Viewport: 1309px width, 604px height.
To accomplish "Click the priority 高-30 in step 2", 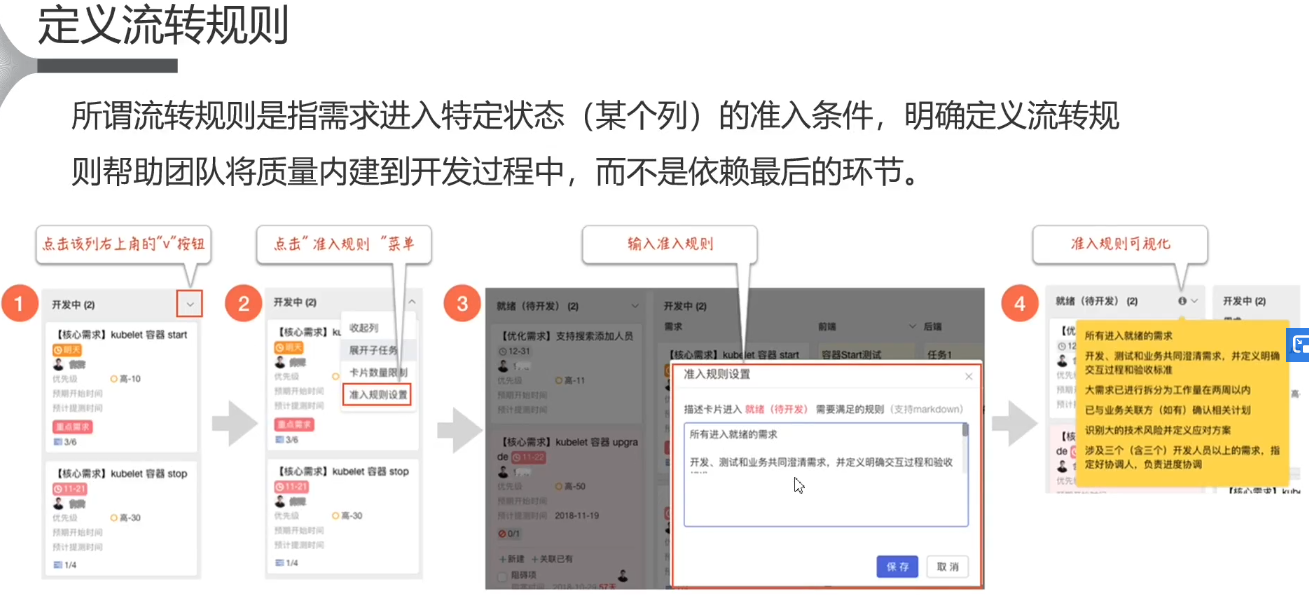I will 347,516.
